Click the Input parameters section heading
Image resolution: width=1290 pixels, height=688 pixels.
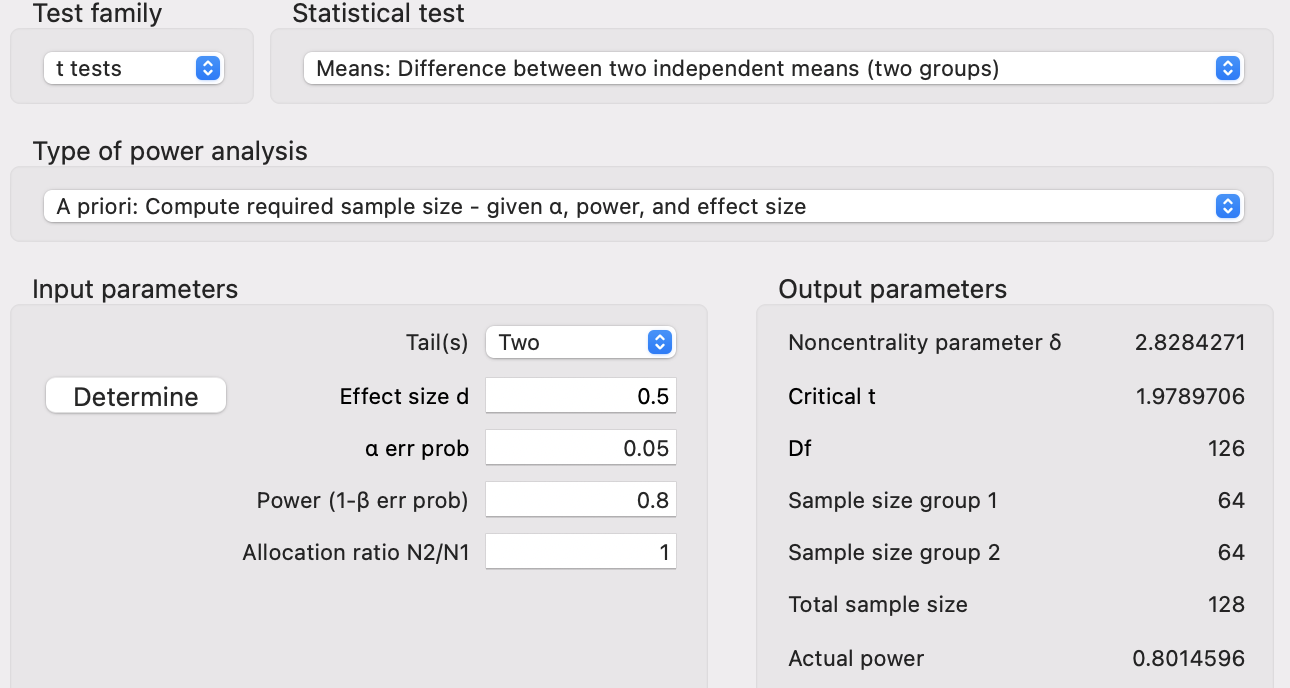pyautogui.click(x=135, y=290)
